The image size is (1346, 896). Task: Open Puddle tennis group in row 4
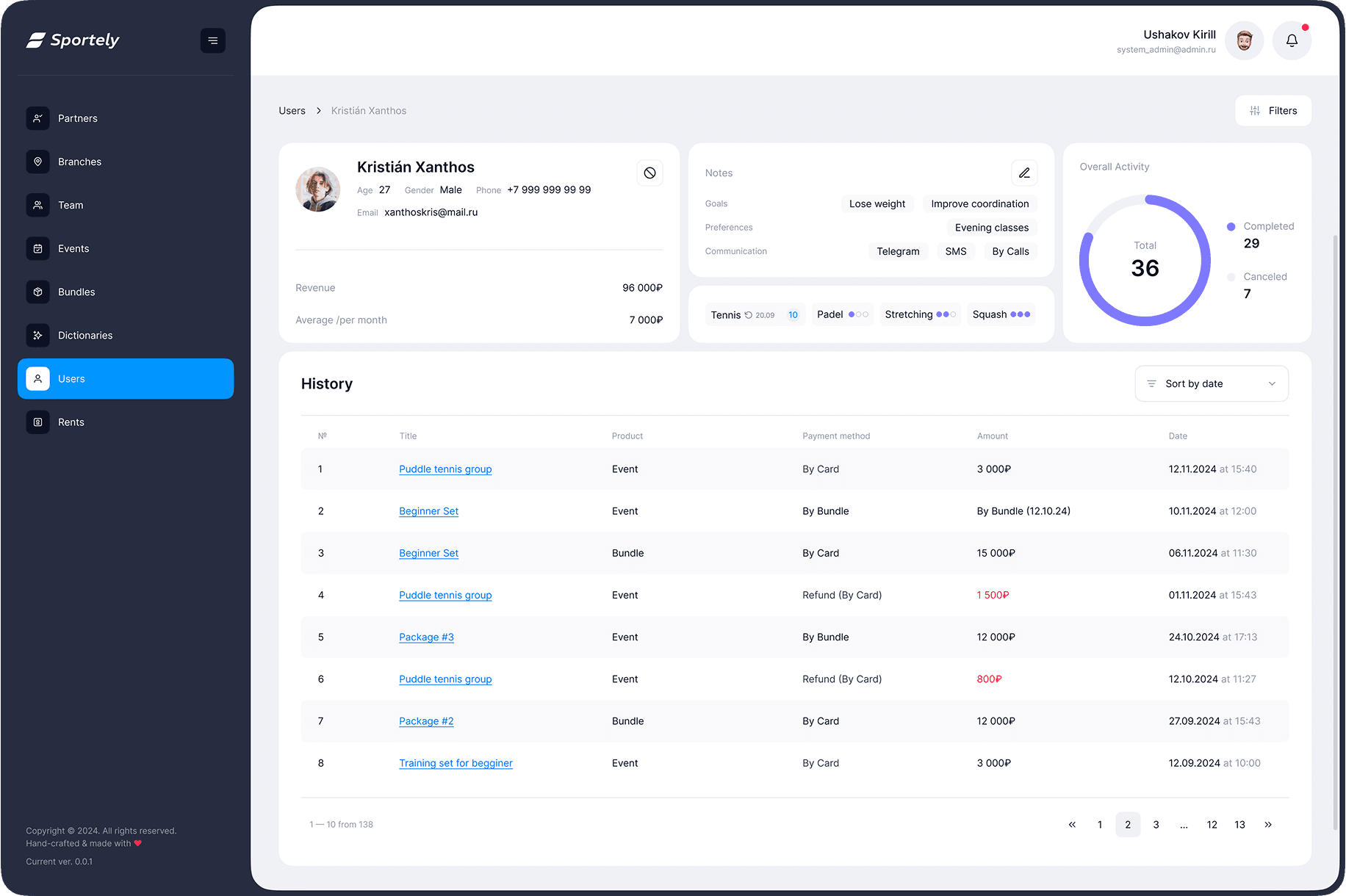coord(445,595)
